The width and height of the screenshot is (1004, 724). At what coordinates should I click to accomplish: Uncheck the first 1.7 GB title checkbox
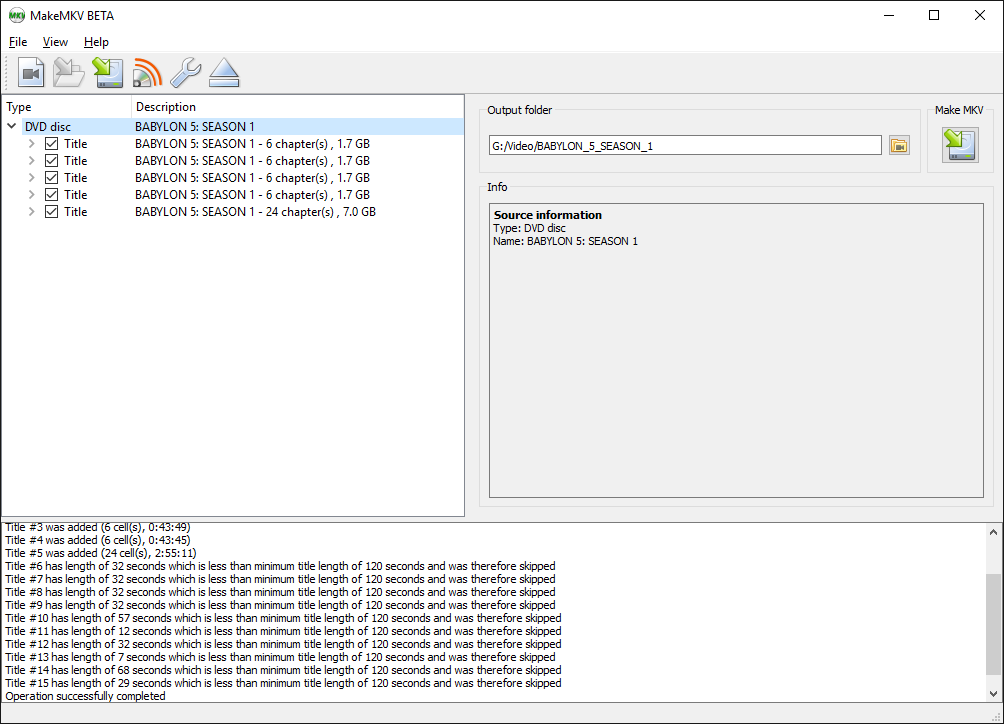pyautogui.click(x=52, y=144)
